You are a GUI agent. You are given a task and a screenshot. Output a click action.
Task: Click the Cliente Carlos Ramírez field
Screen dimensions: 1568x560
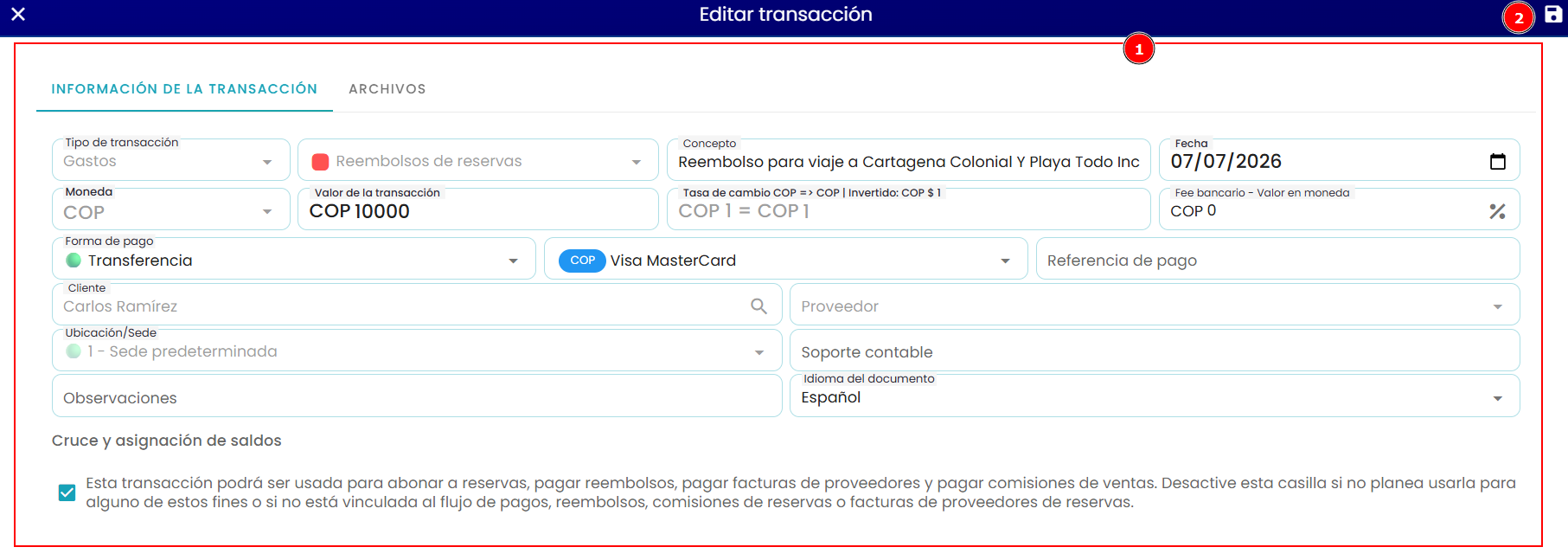pos(417,306)
